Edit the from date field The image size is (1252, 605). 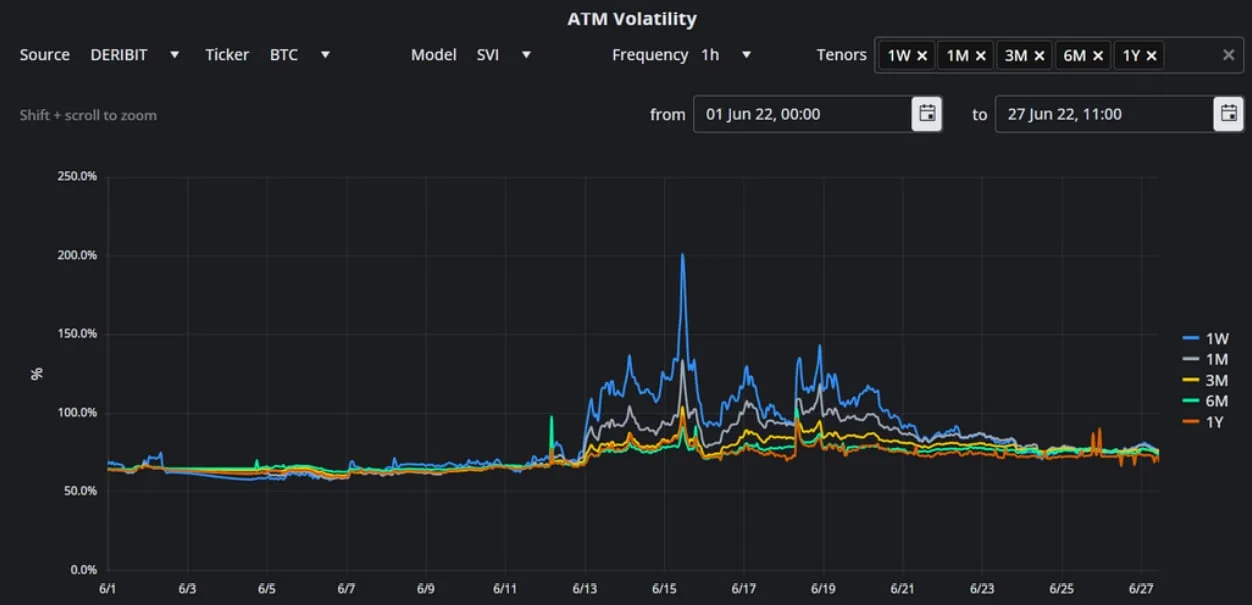click(x=802, y=114)
